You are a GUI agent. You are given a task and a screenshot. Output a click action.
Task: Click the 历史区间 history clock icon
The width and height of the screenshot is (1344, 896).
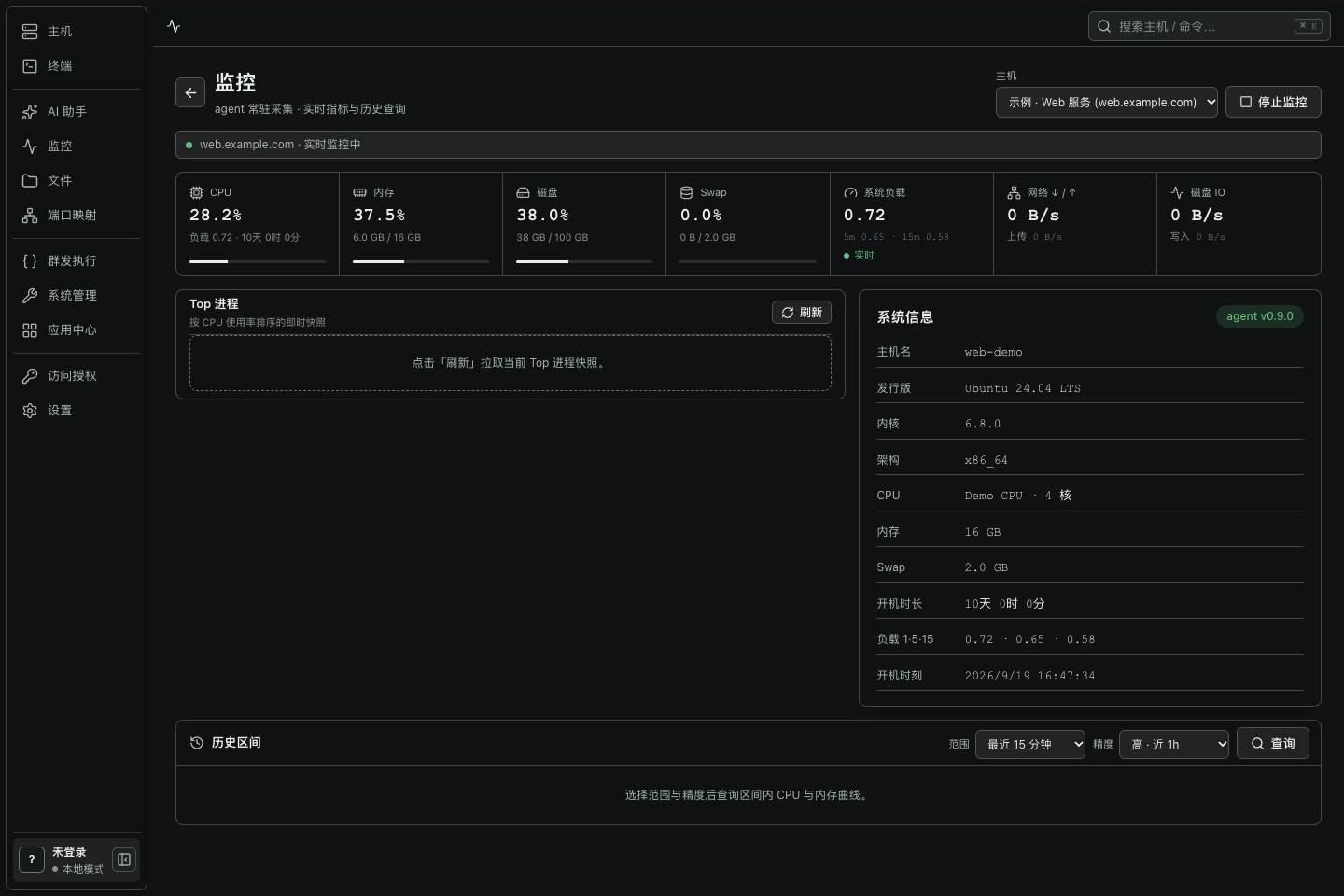[x=197, y=743]
